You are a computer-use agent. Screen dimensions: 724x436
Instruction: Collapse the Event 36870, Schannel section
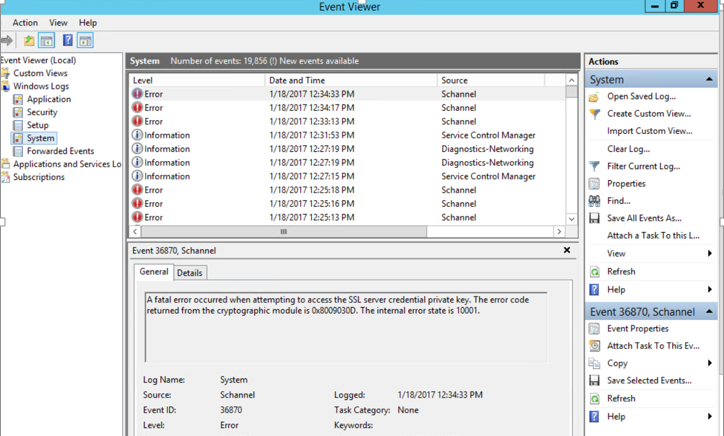[709, 312]
